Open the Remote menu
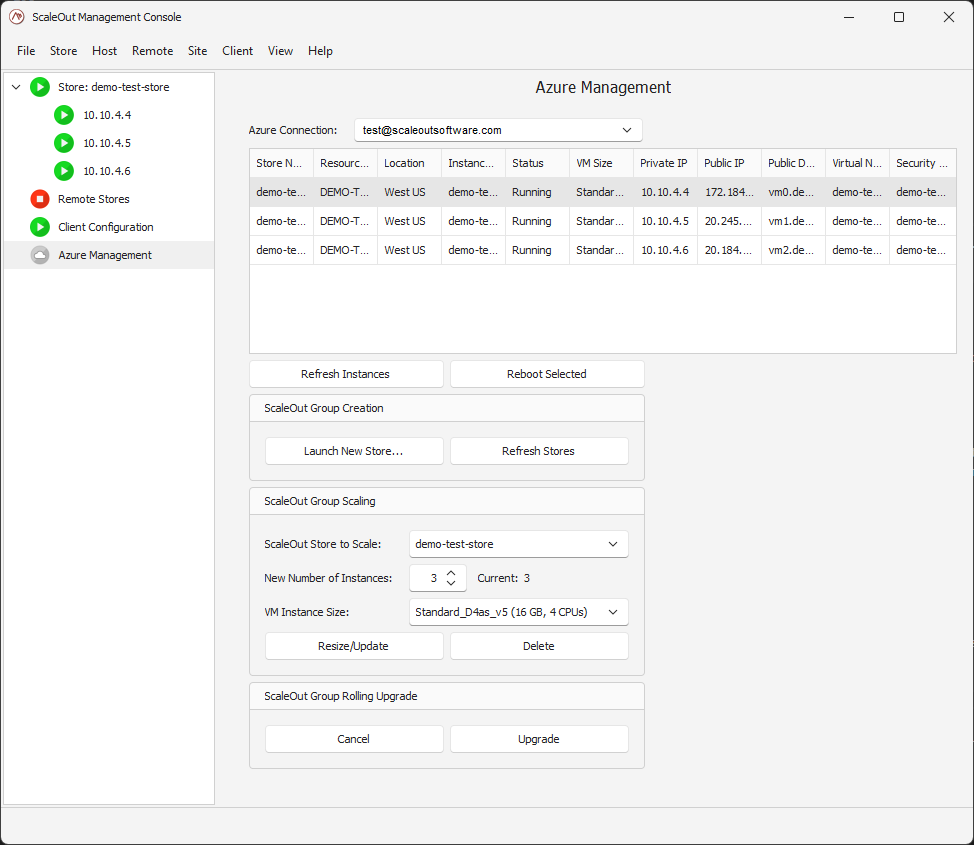974x845 pixels. 152,51
